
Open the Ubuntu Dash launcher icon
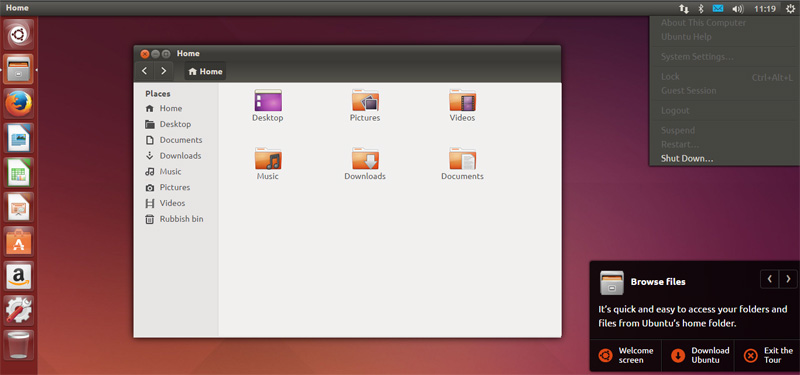click(19, 35)
